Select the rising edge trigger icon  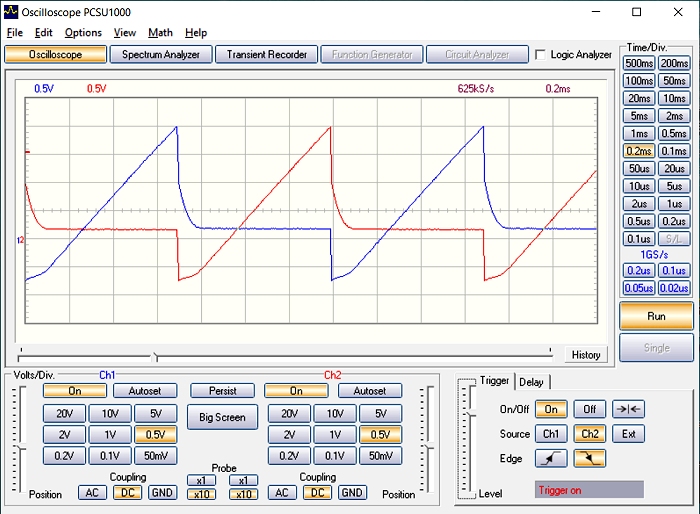tap(551, 459)
